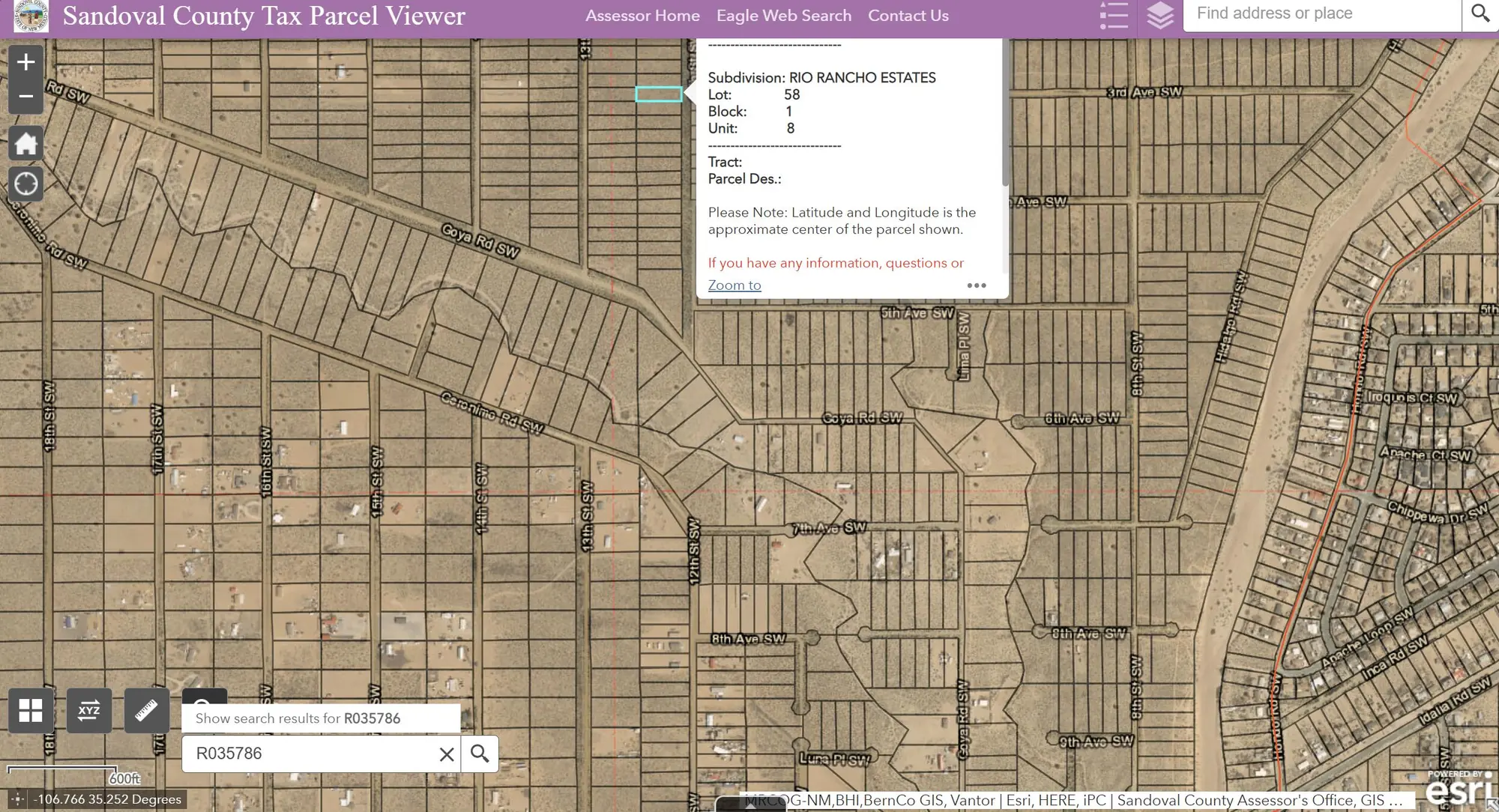Click the Iroquois Ct SW street label
The width and height of the screenshot is (1499, 812).
point(1412,398)
